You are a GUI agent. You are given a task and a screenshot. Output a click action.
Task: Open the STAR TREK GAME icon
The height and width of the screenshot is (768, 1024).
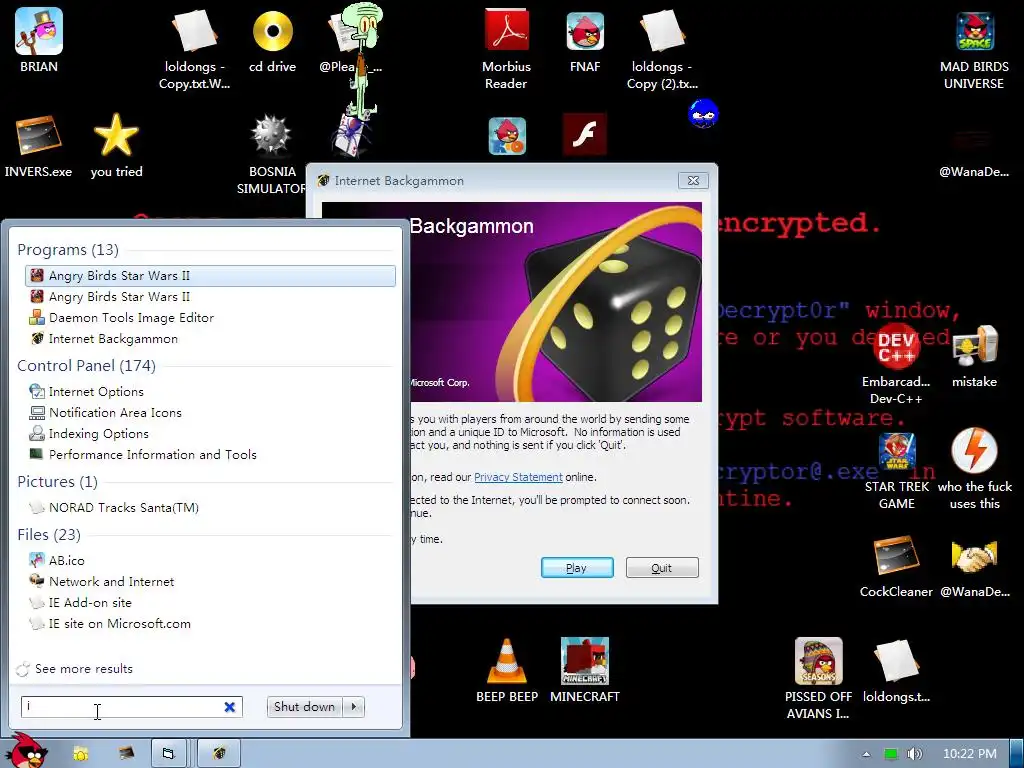897,469
